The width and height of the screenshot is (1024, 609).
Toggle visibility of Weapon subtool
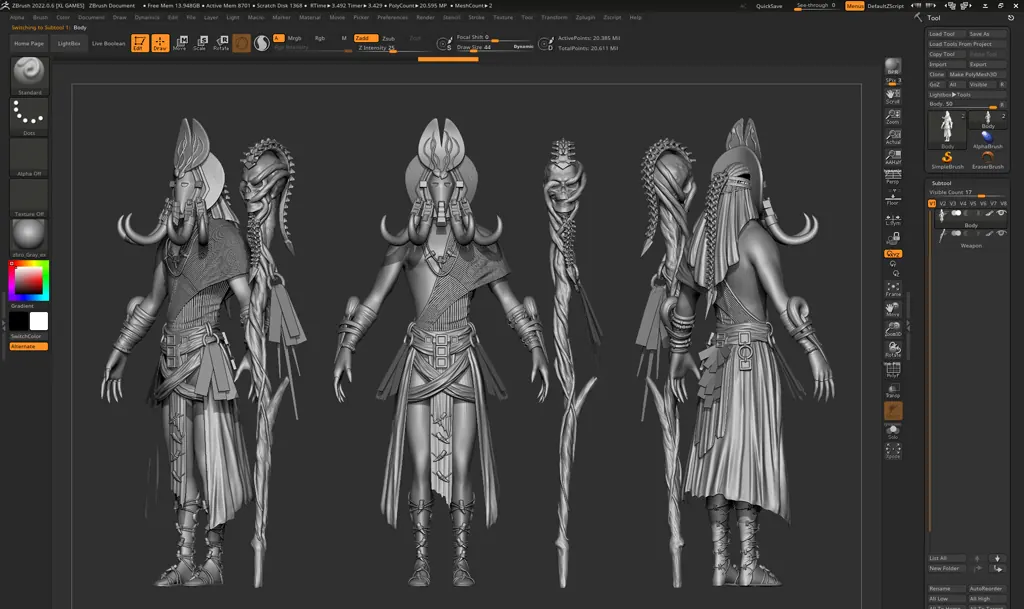(1001, 233)
